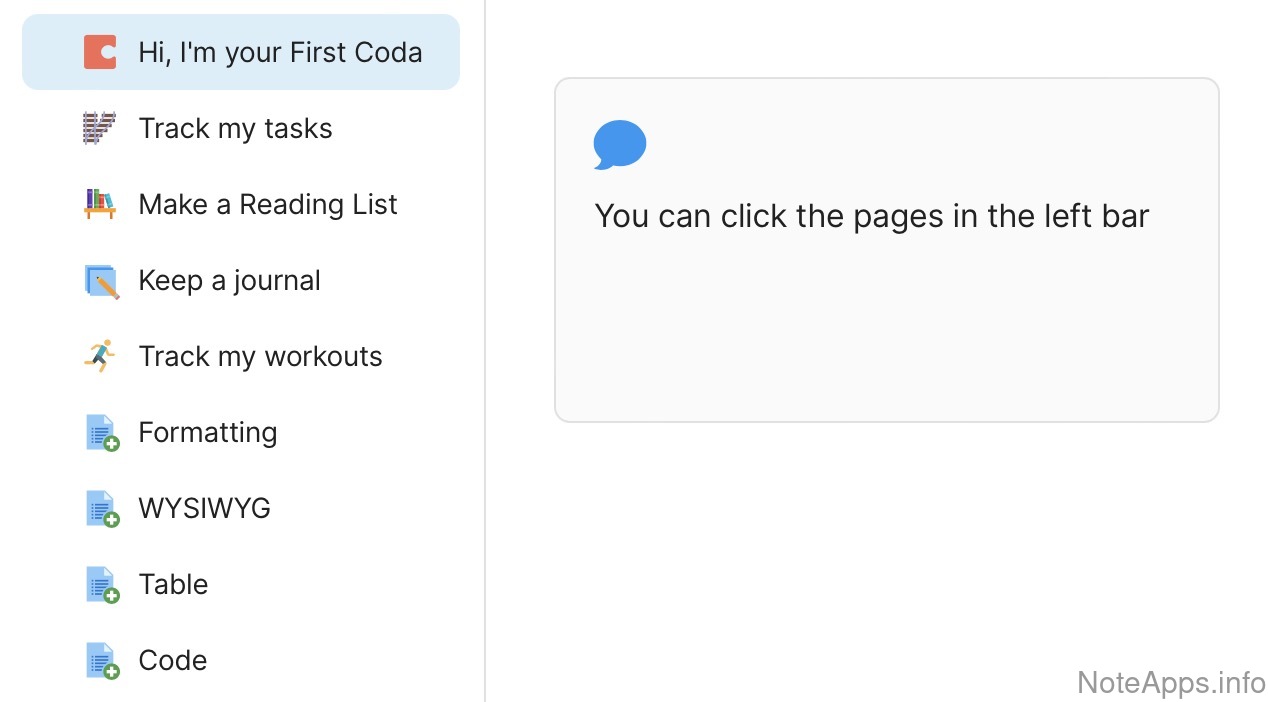
Task: Open the Code page label
Action: [x=172, y=660]
